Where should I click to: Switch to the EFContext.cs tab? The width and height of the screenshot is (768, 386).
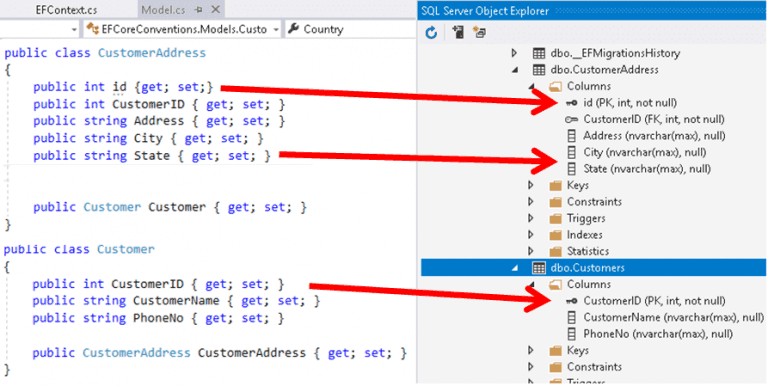tap(66, 10)
